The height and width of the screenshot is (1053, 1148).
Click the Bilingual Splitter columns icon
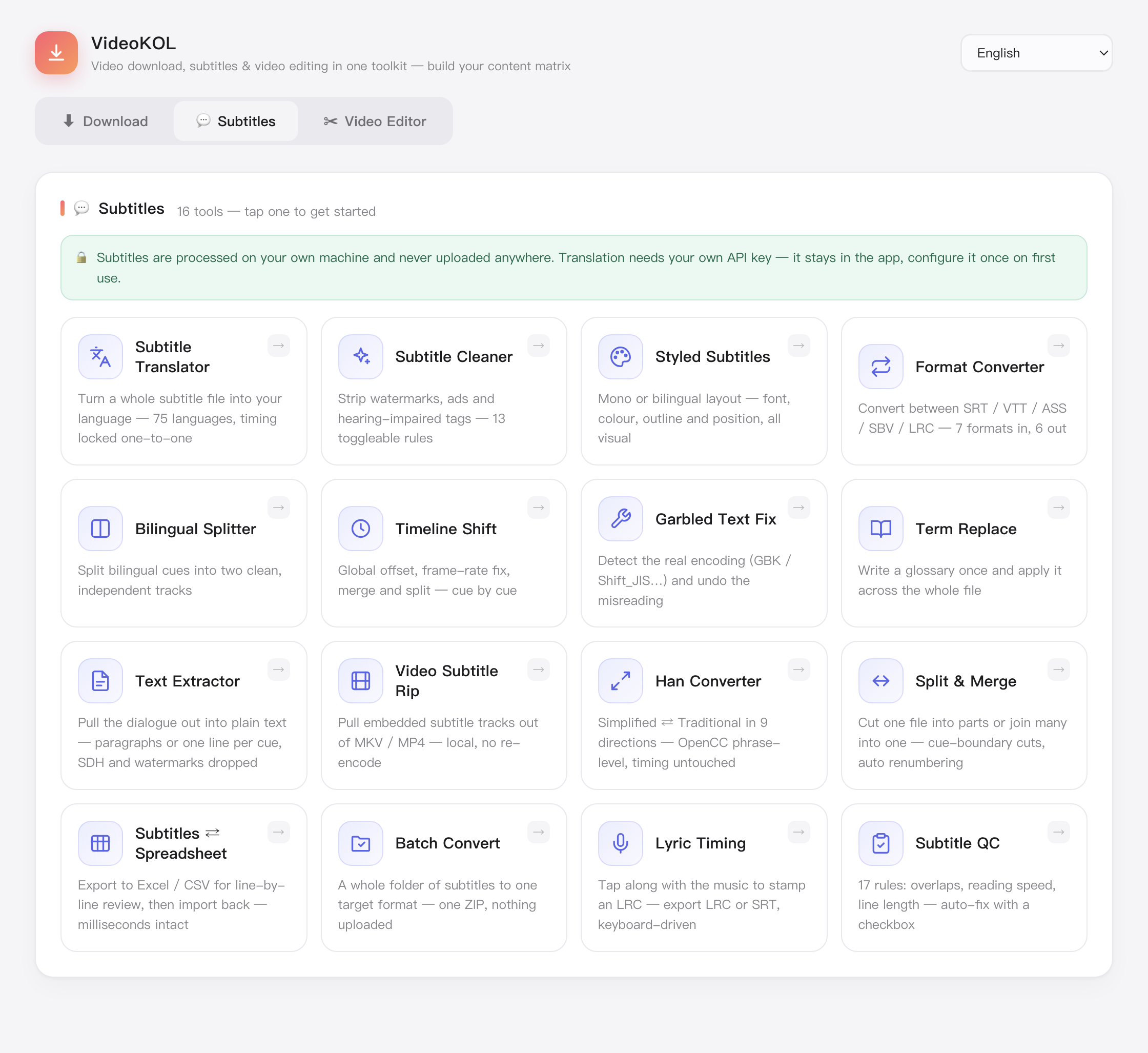(x=100, y=528)
